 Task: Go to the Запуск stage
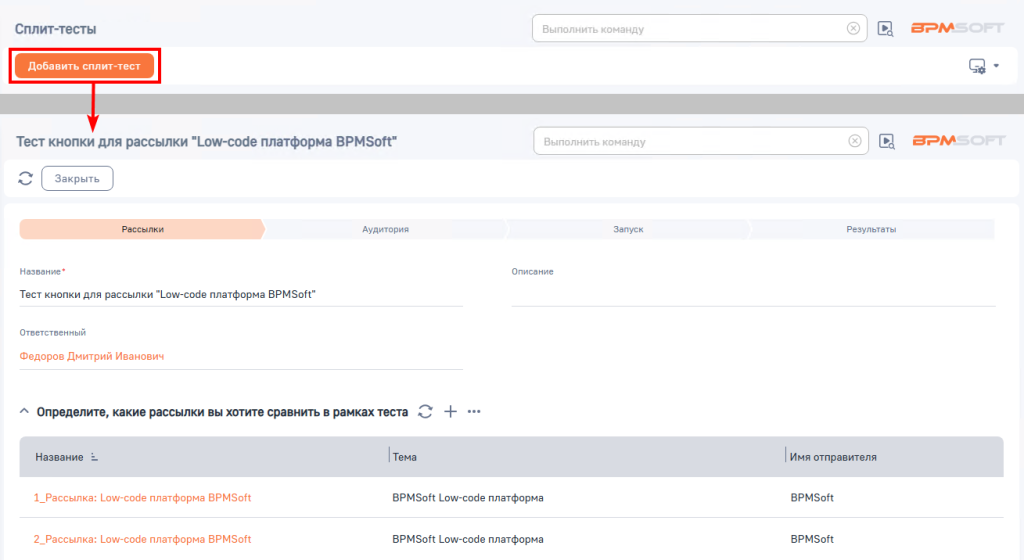[x=628, y=229]
